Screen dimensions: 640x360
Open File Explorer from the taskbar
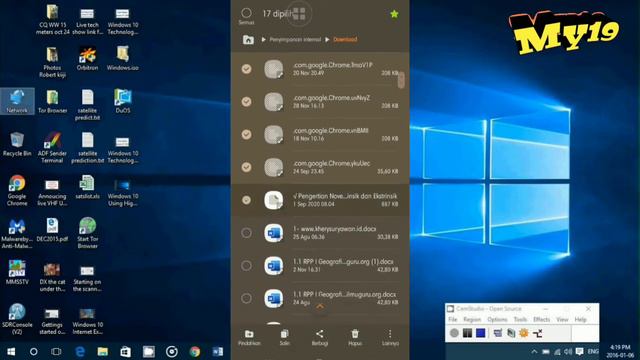click(x=103, y=351)
